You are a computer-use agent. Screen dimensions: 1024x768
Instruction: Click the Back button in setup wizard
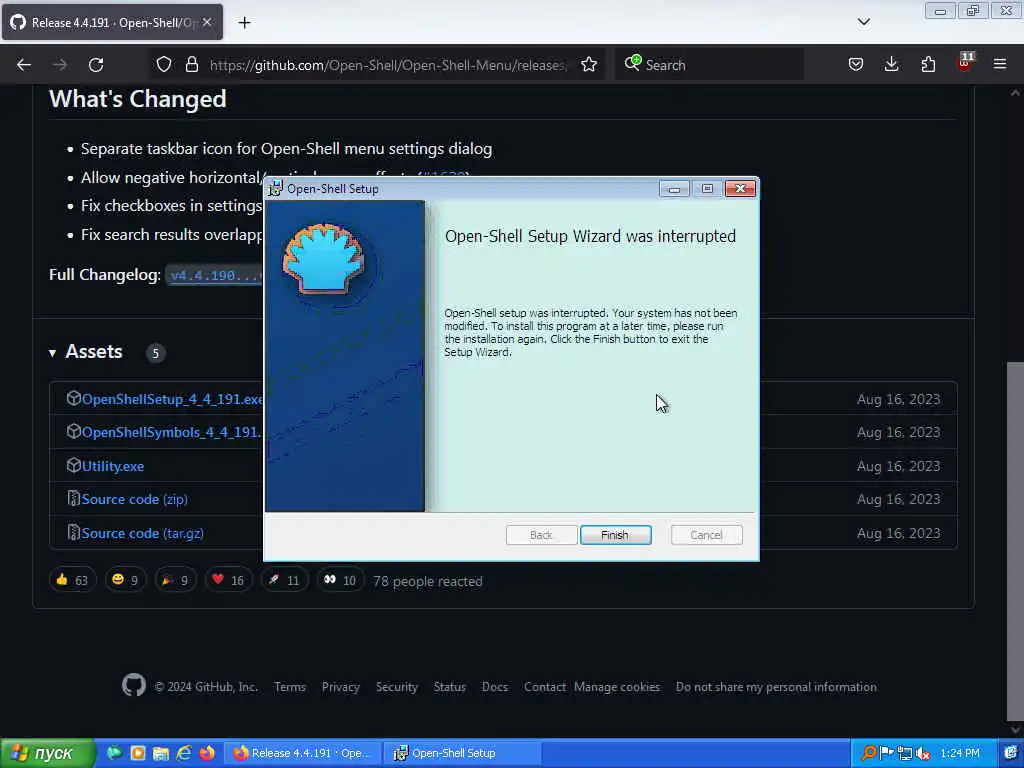(541, 535)
